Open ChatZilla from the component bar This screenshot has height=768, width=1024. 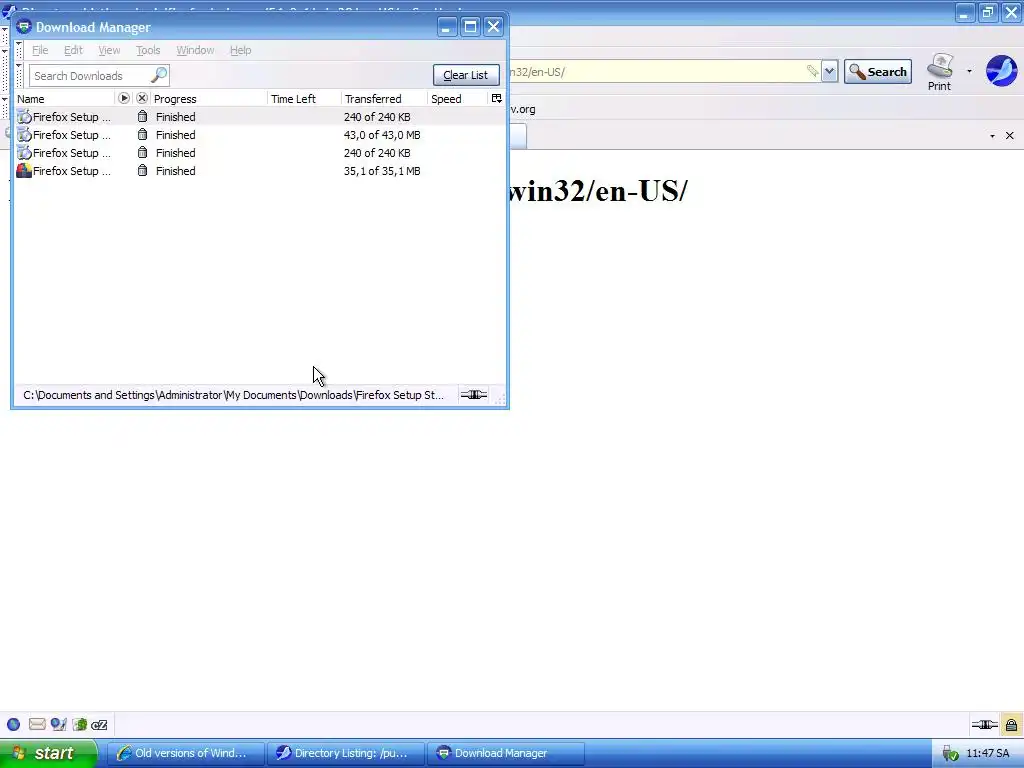99,724
